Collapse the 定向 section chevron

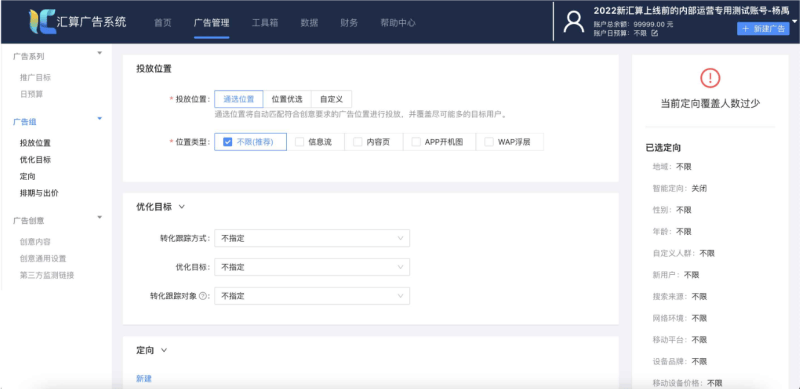(x=164, y=350)
